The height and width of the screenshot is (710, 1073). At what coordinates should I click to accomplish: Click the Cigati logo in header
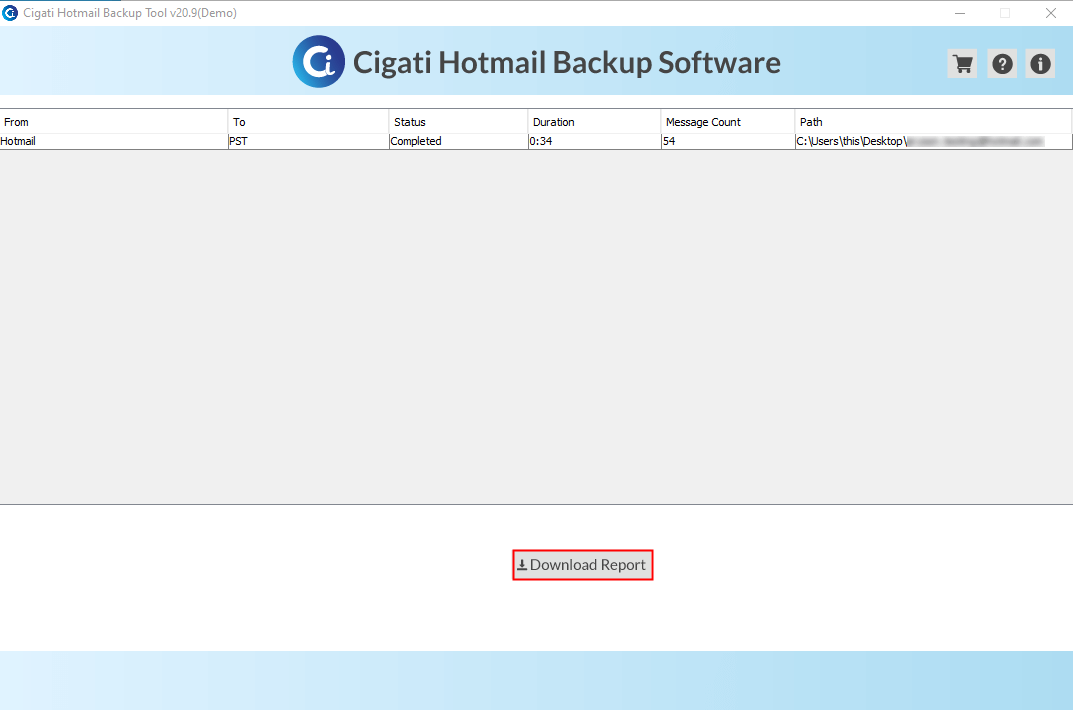pos(319,62)
